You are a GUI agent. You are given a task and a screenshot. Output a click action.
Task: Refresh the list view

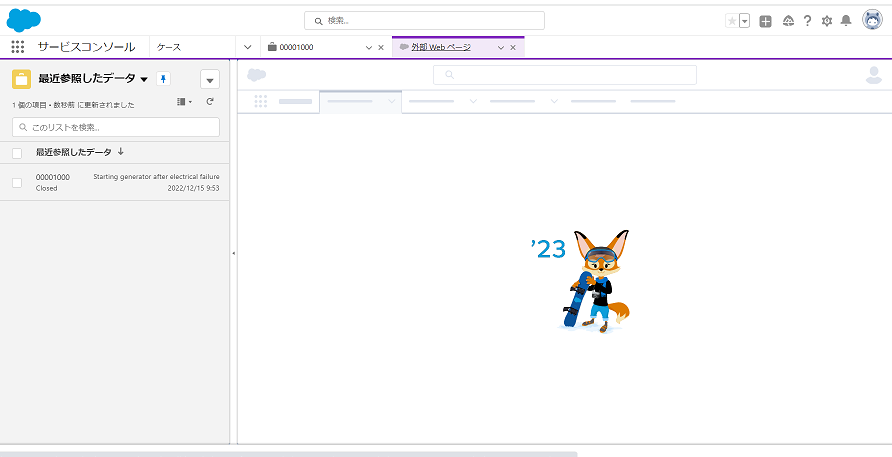pyautogui.click(x=210, y=101)
